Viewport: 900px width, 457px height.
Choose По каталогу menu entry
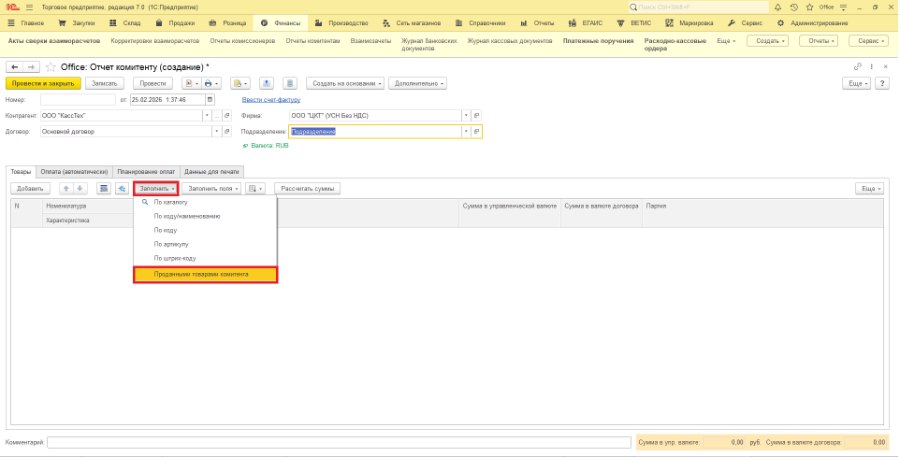(205, 202)
